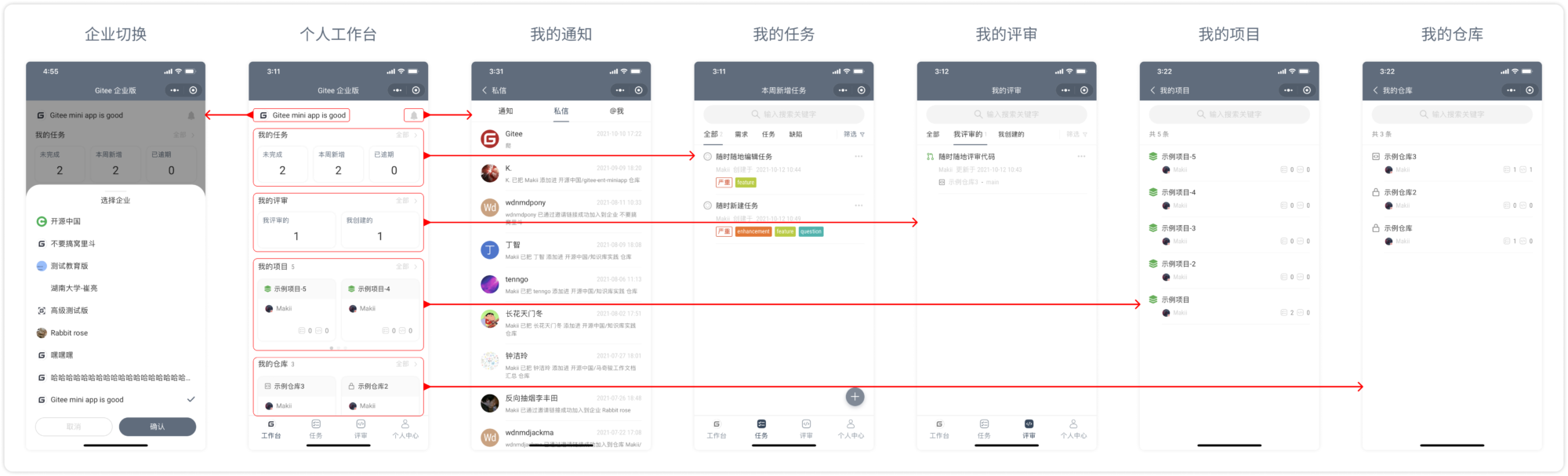Viewport: 1568px width, 476px height.
Task: Switch to @我 tab in 我的通知 screen
Action: pyautogui.click(x=617, y=111)
